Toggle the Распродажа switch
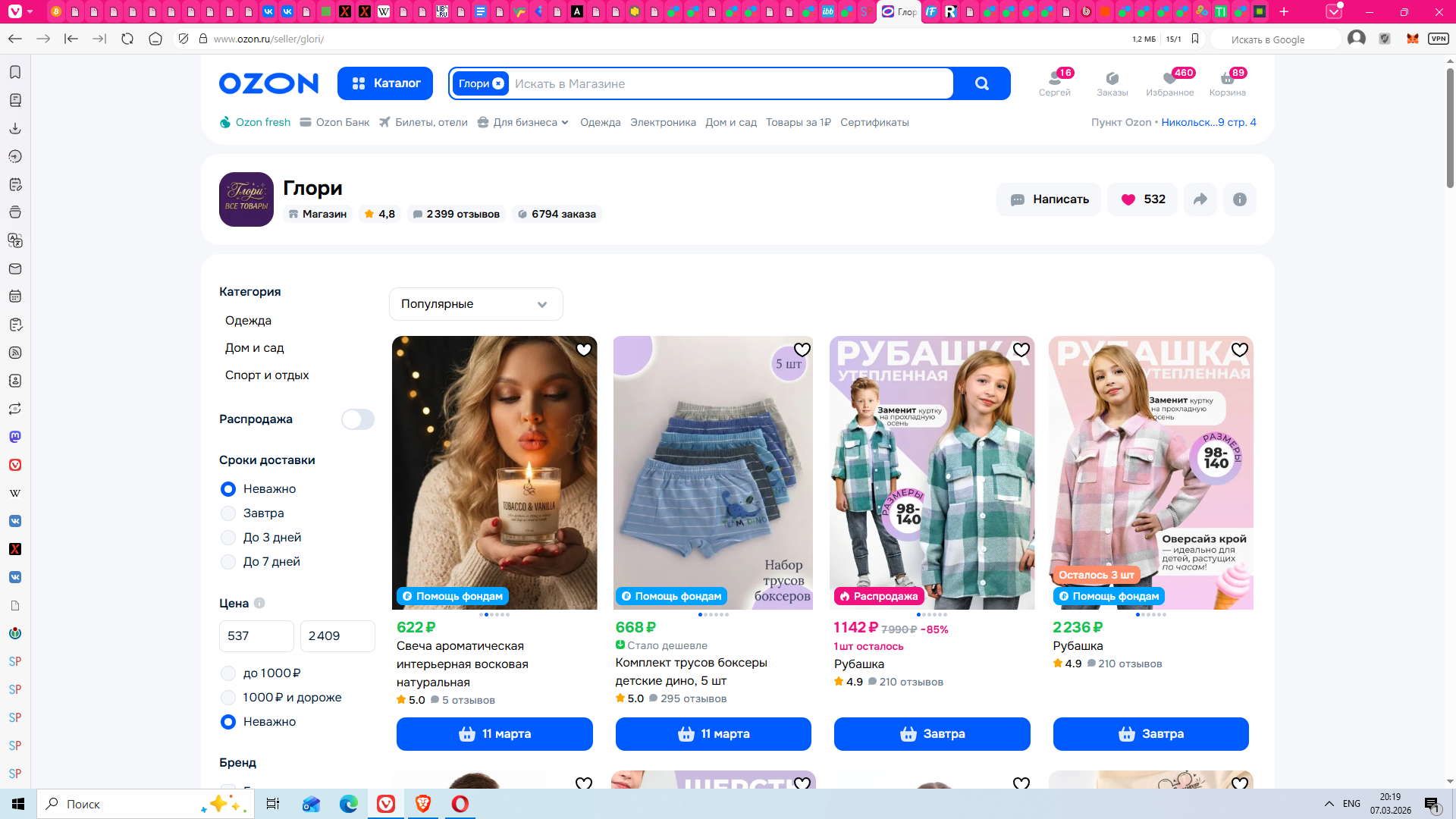This screenshot has height=819, width=1456. click(357, 419)
